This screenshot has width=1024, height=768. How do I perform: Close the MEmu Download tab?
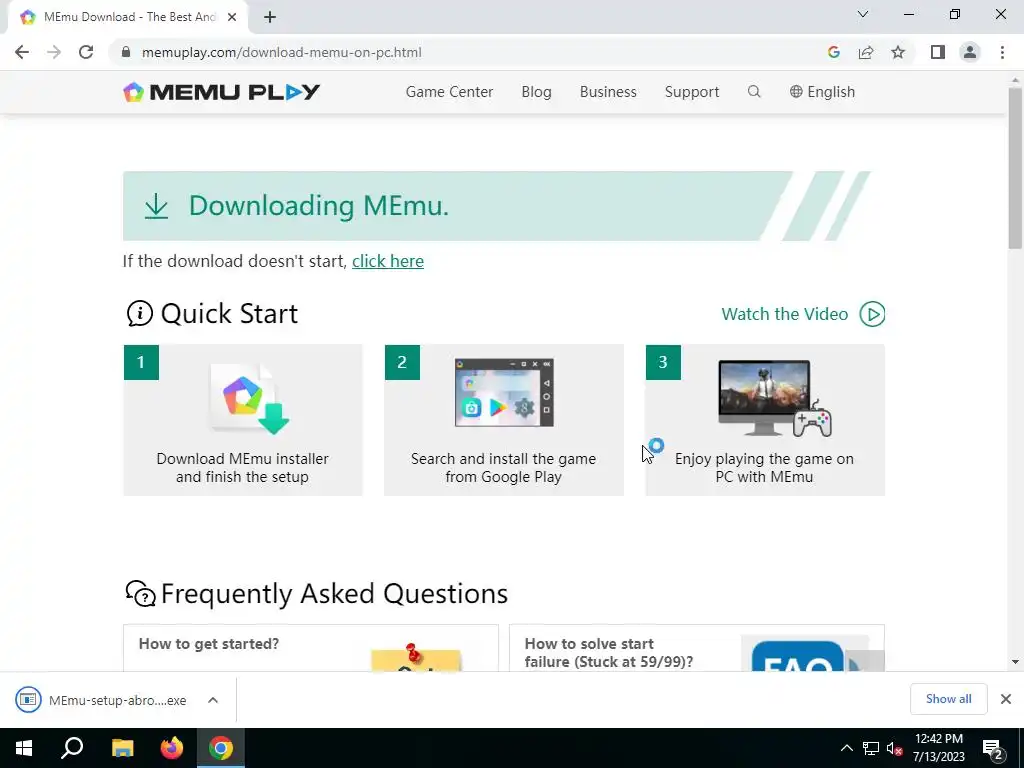[x=232, y=17]
